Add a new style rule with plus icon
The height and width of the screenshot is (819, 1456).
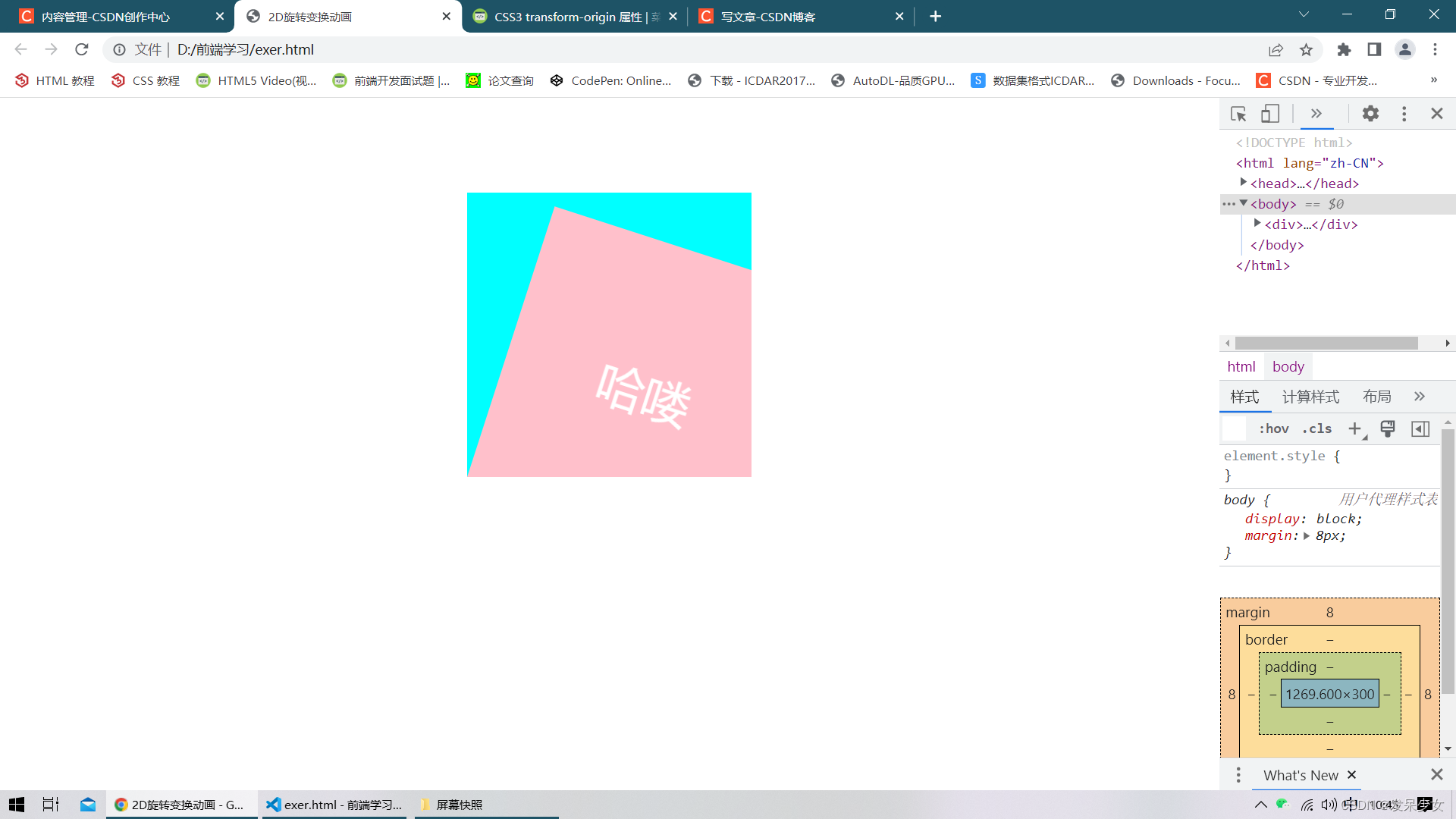coord(1355,429)
